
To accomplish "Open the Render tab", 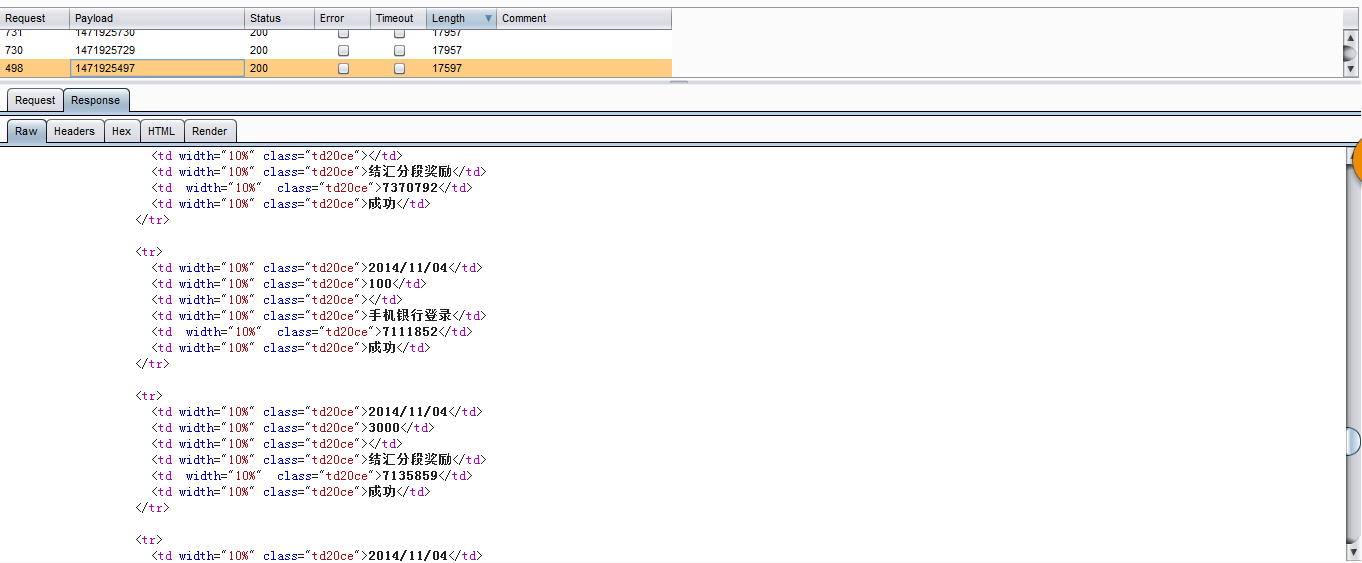I will (x=210, y=131).
